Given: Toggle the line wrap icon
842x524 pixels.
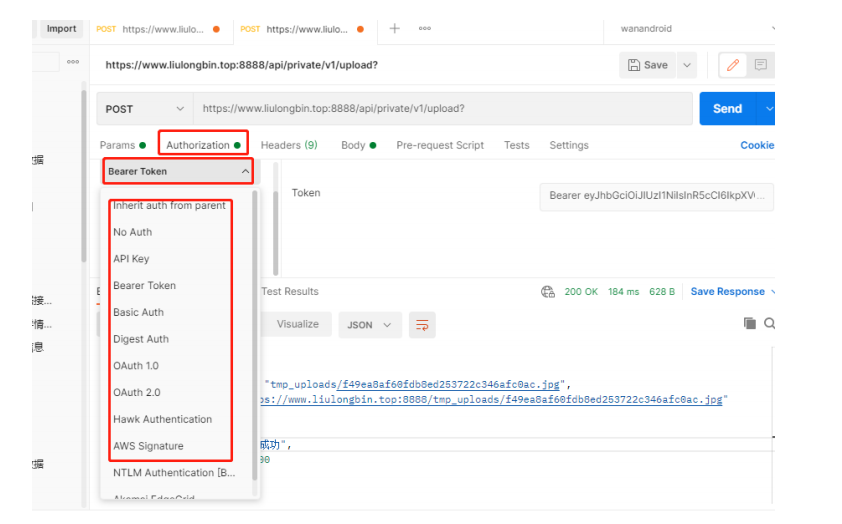Looking at the screenshot, I should 422,325.
